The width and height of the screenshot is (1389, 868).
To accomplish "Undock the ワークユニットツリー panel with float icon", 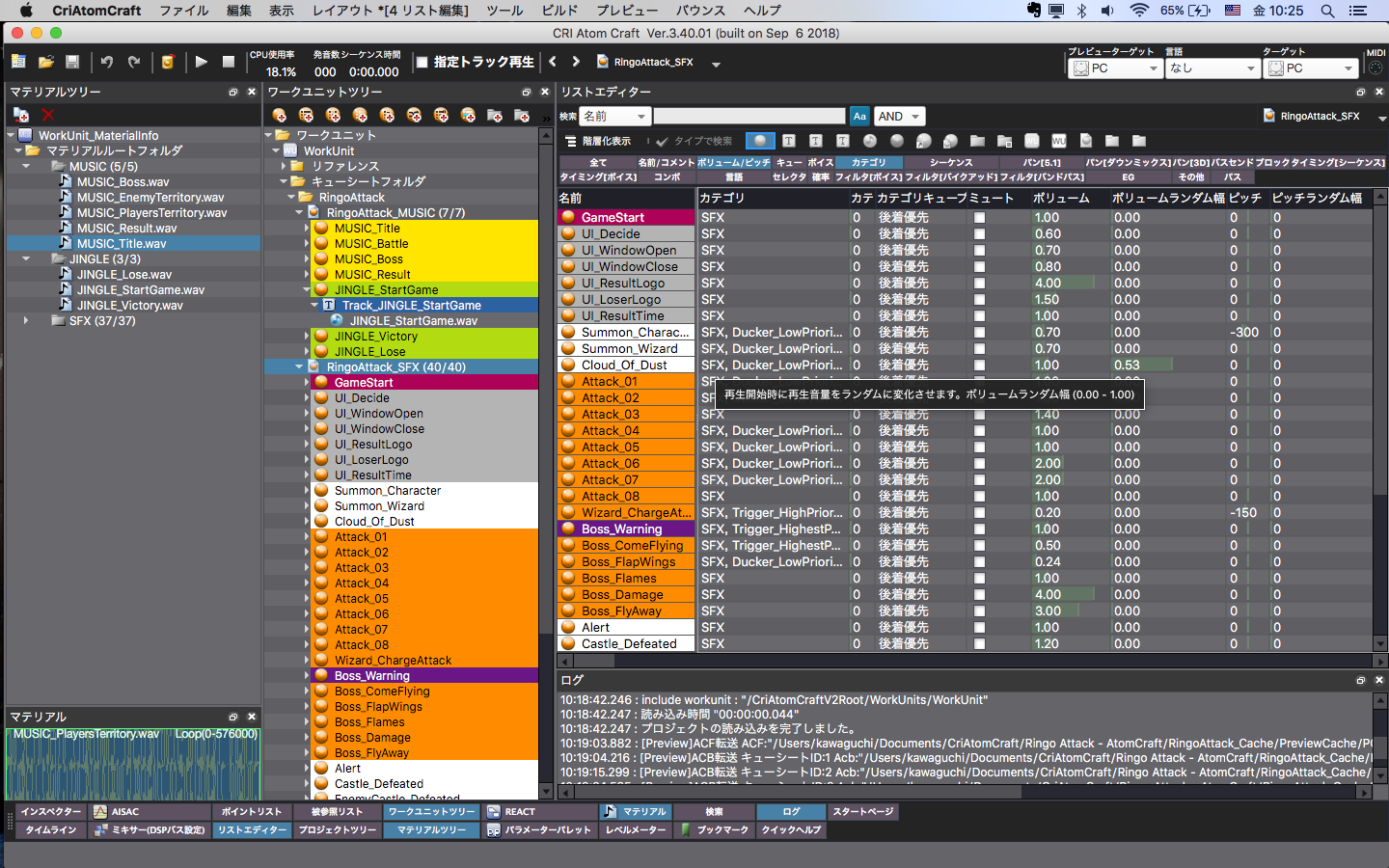I will coord(526,92).
